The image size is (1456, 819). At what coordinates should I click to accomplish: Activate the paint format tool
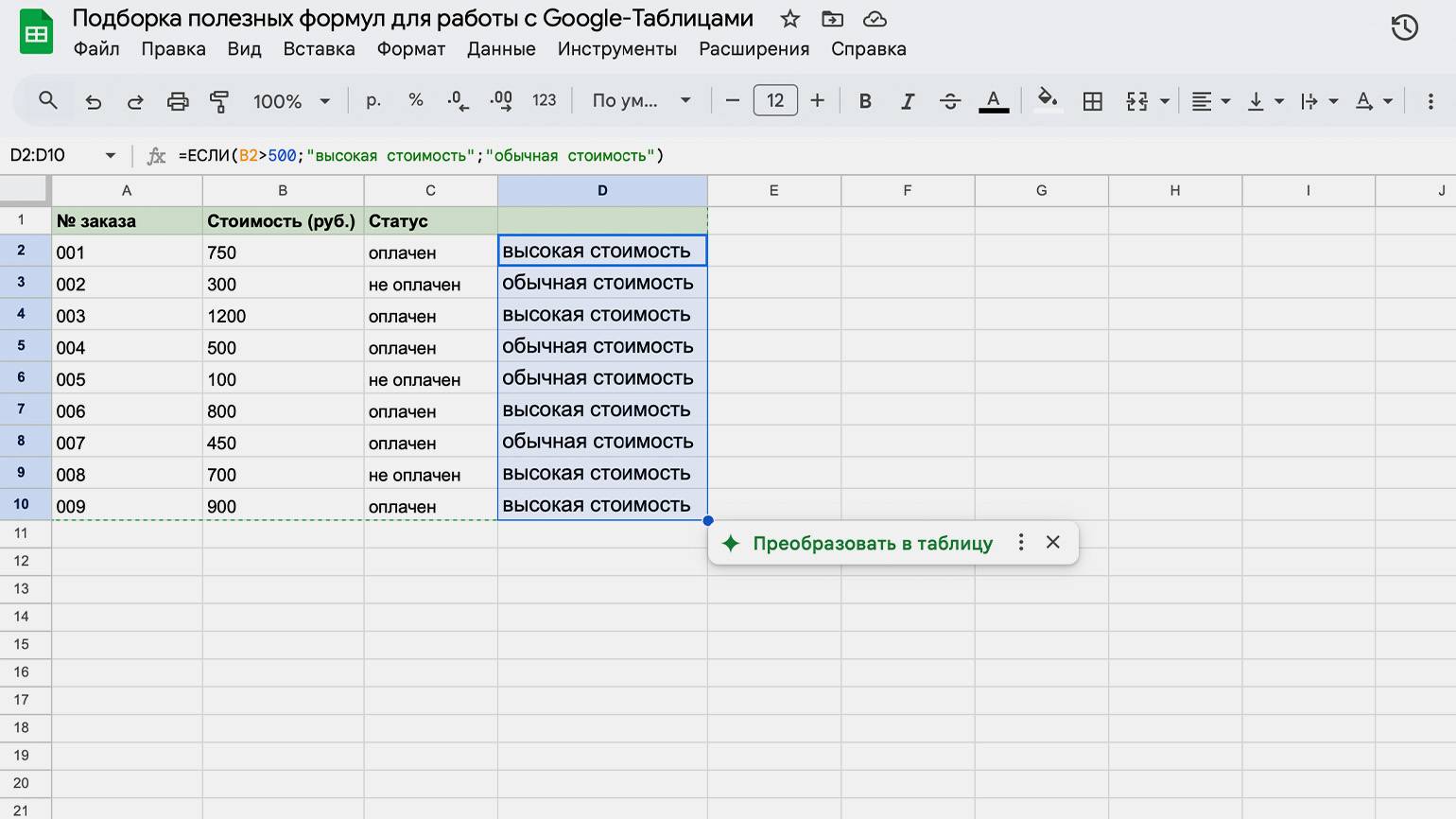[219, 101]
